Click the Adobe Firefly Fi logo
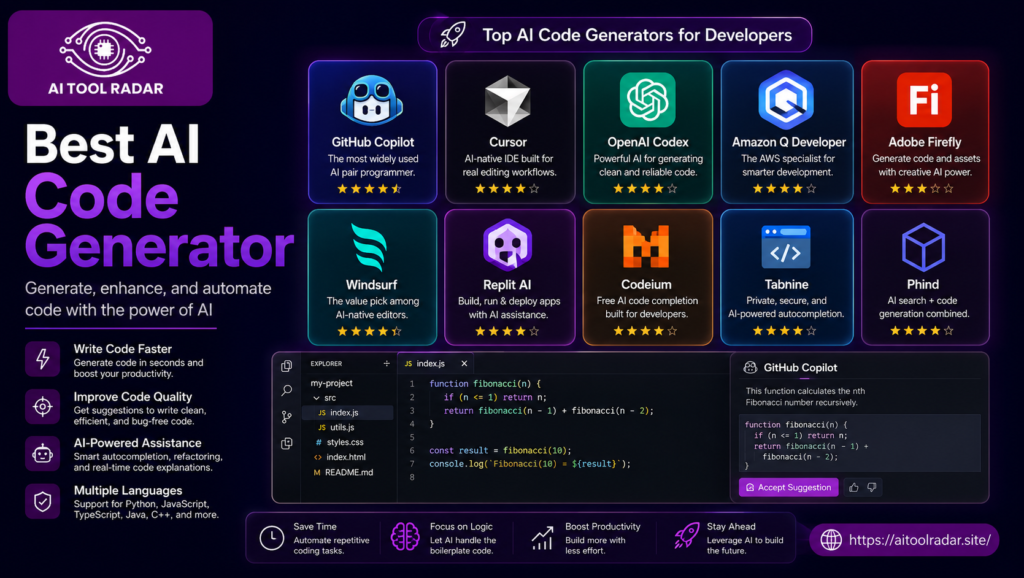1024x578 pixels. coord(924,99)
